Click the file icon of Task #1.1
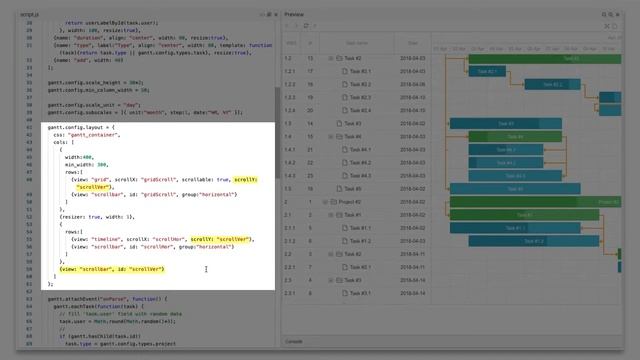 [x=345, y=228]
